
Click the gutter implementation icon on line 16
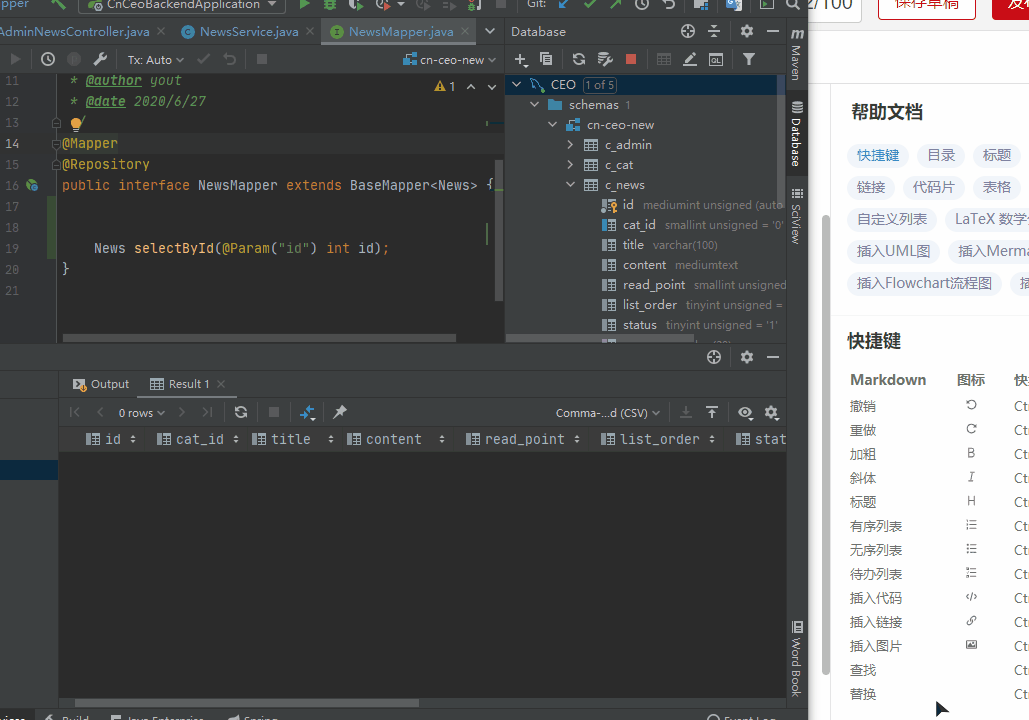(32, 185)
